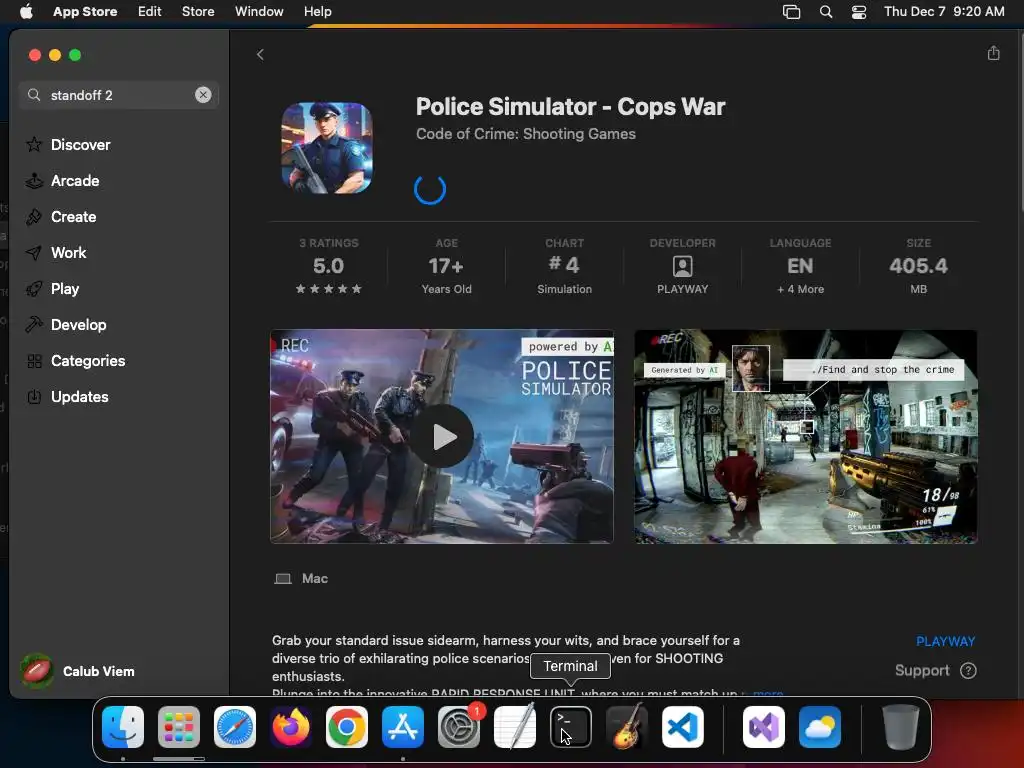
Task: Open Launchpad from the Dock
Action: (x=179, y=727)
